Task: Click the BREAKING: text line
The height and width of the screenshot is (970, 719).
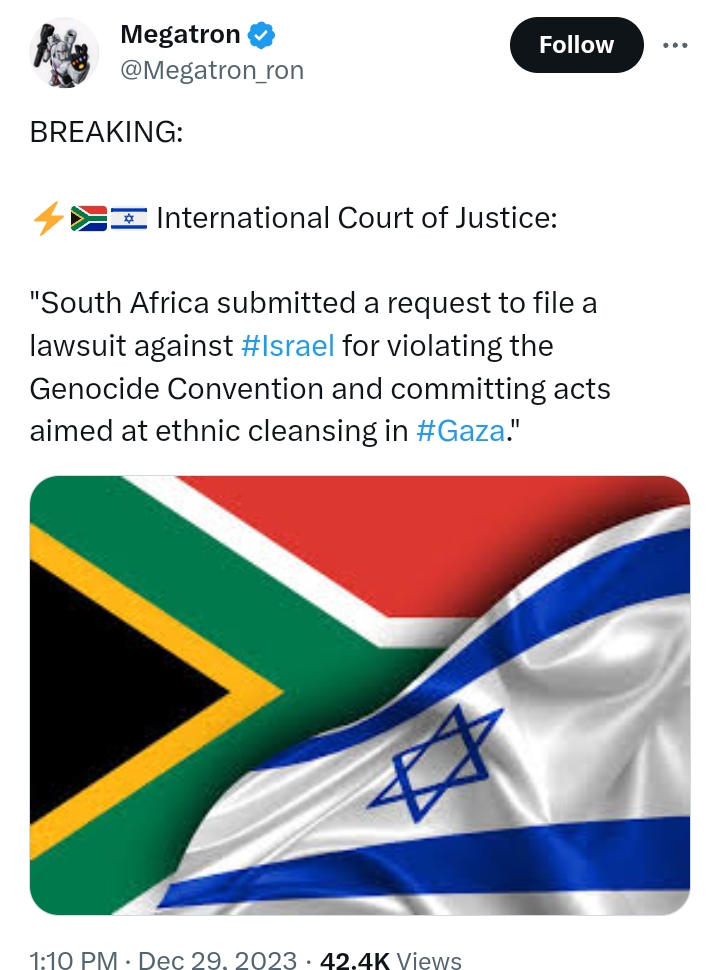Action: [106, 132]
